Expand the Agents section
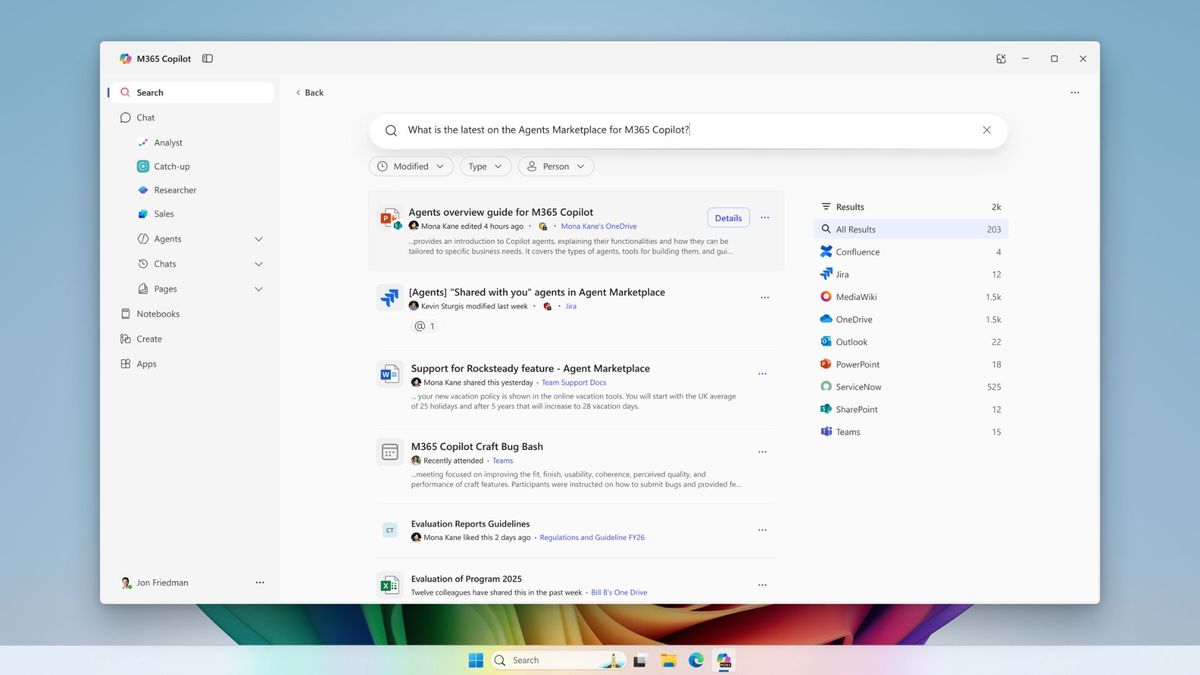1200x675 pixels. (259, 238)
